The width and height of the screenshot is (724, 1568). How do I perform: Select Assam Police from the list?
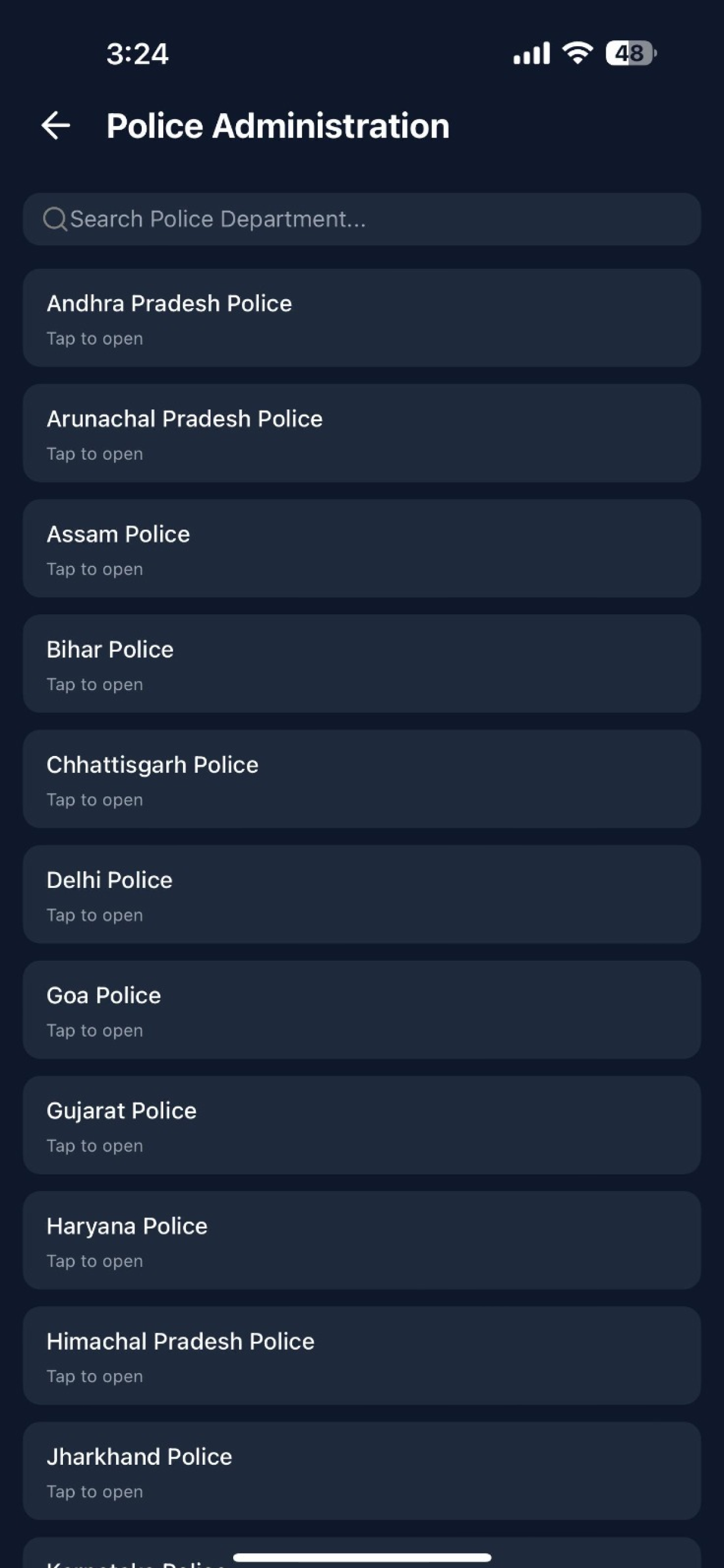coord(362,548)
